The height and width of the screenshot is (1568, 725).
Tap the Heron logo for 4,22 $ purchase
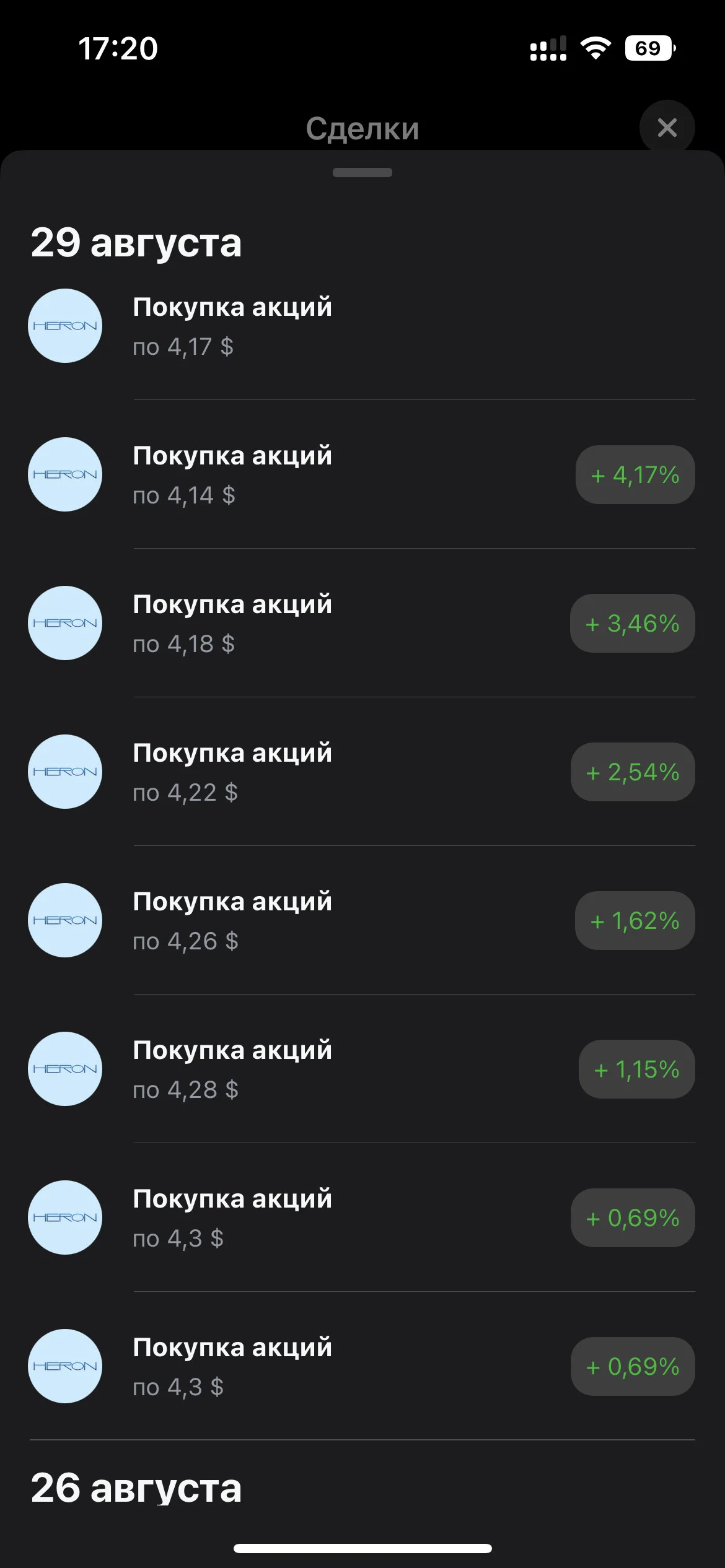[65, 772]
